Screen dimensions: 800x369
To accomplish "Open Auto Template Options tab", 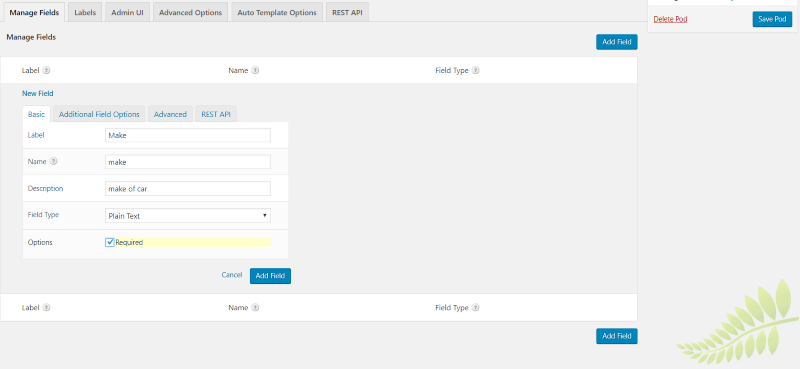I will click(x=277, y=12).
